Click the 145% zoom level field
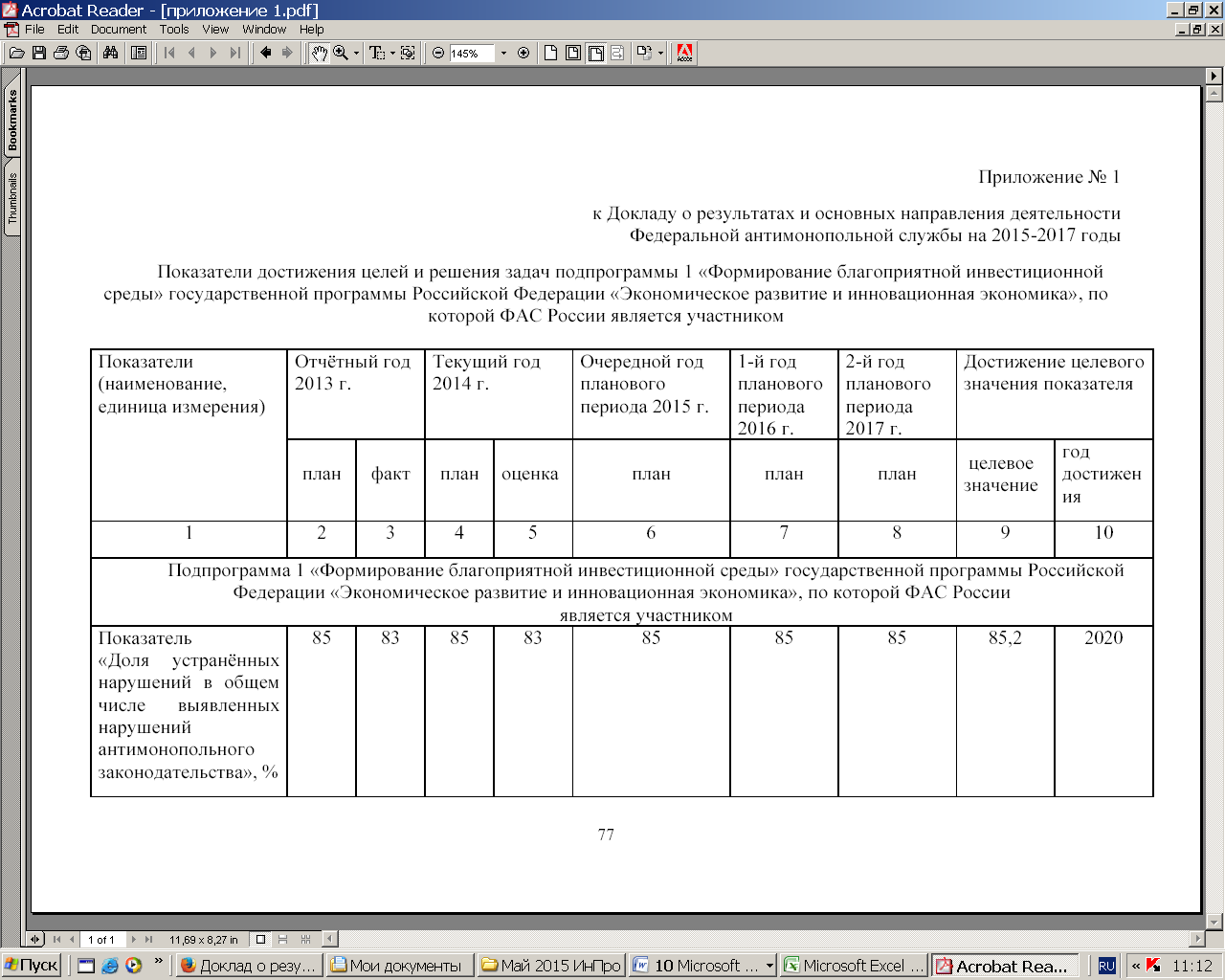The height and width of the screenshot is (980, 1225). pyautogui.click(x=471, y=54)
